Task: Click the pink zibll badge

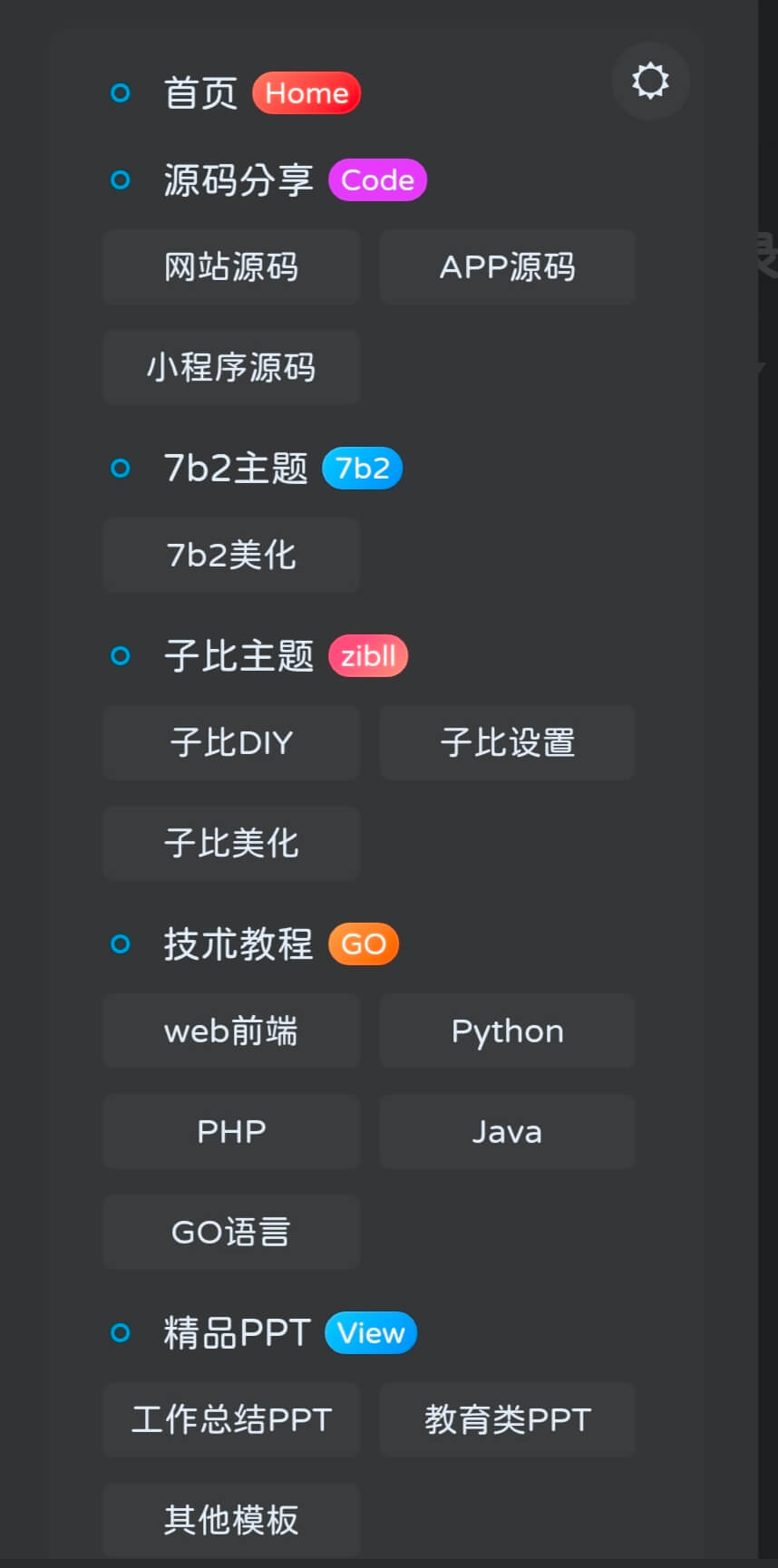Action: pyautogui.click(x=368, y=655)
